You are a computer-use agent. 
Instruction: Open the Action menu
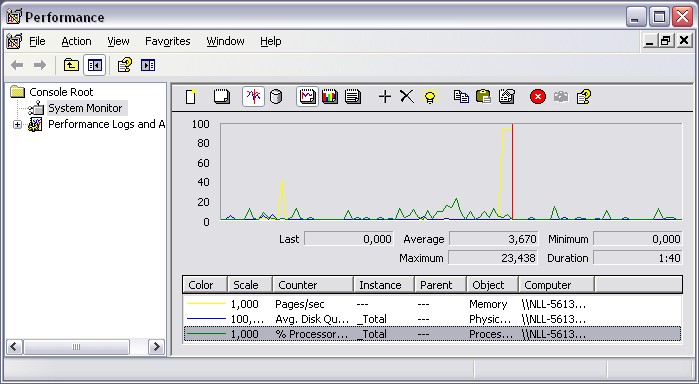(76, 41)
